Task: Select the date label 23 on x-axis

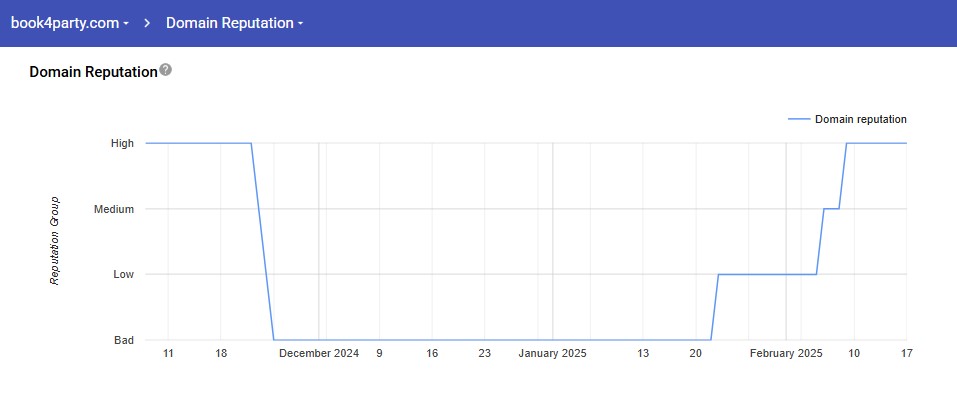Action: coord(484,353)
